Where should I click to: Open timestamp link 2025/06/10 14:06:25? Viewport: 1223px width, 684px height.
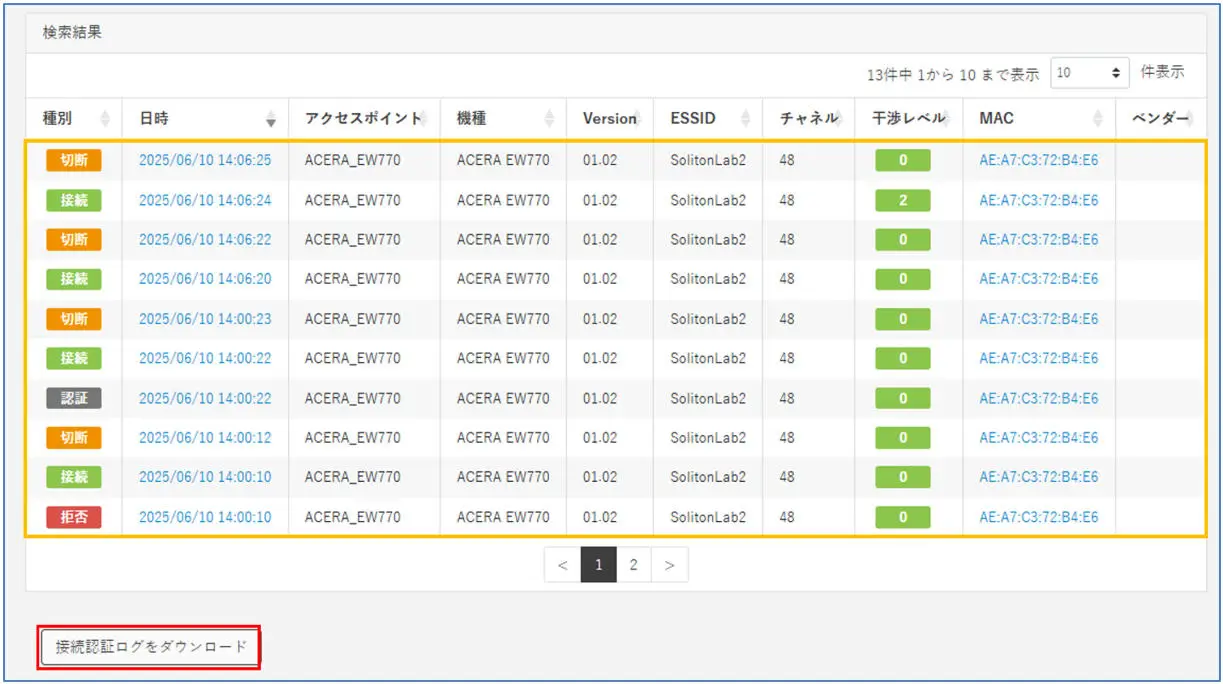pos(205,160)
